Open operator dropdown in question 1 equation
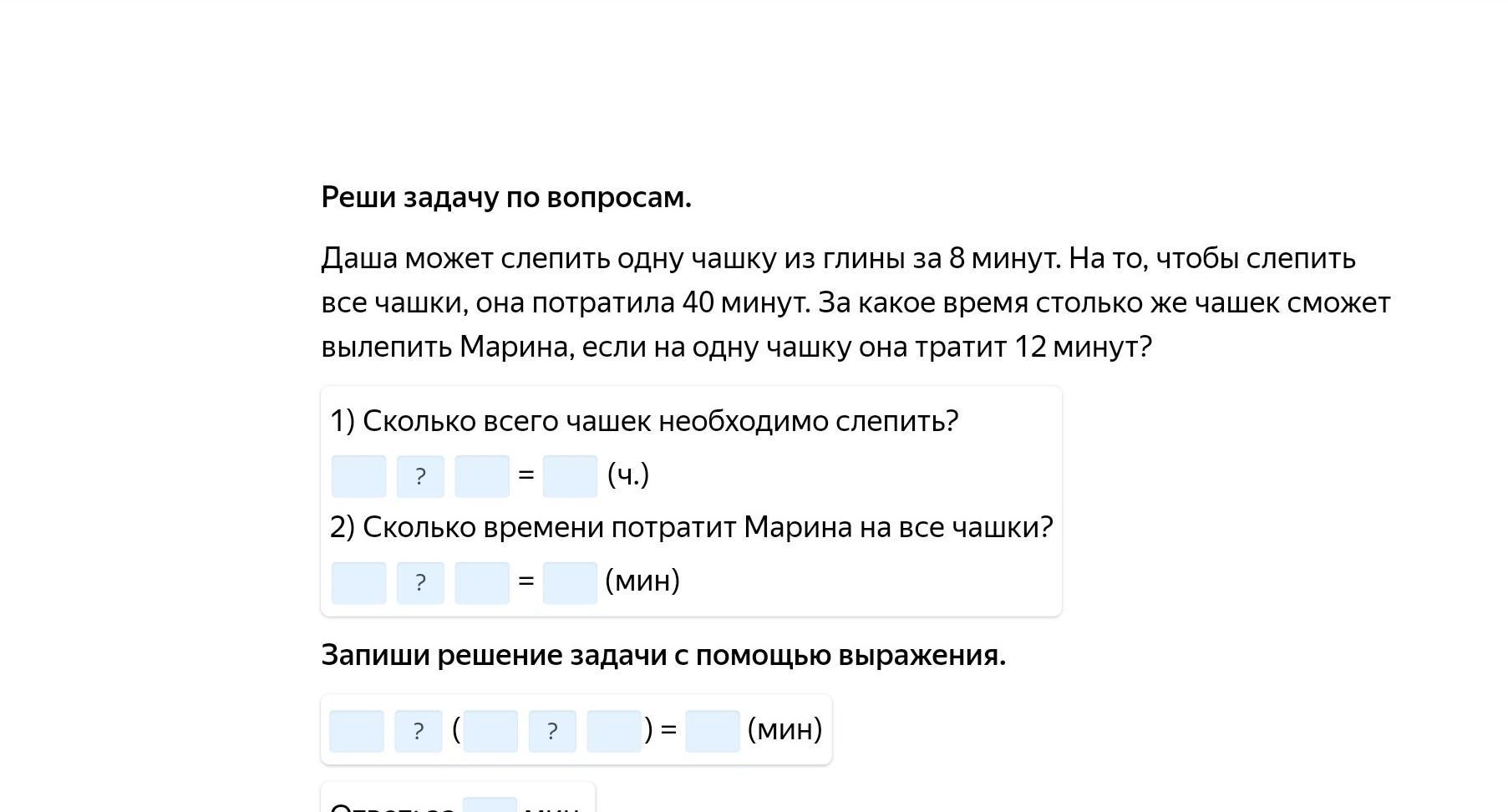Screen dimensions: 1508x812 coord(420,476)
